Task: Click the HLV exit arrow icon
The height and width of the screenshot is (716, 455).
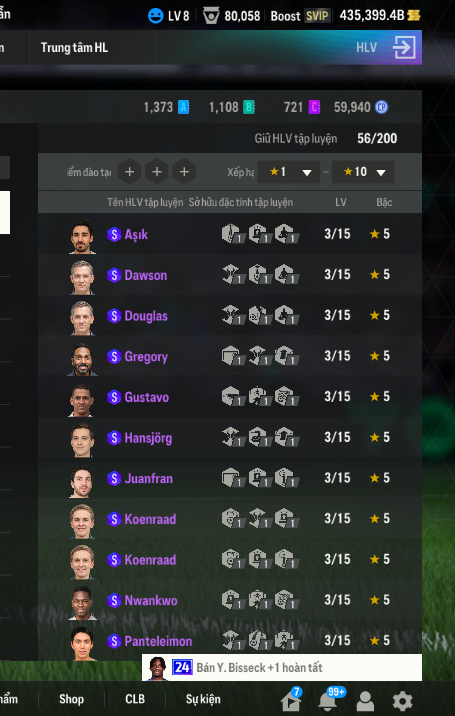Action: pyautogui.click(x=404, y=47)
